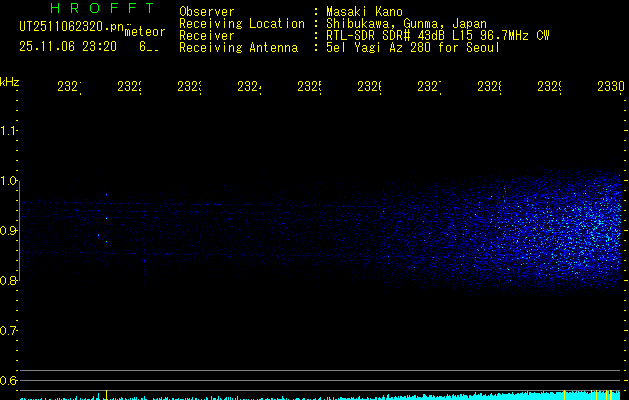Click the 2321 time axis marker
629x400 pixels.
[x=69, y=87]
